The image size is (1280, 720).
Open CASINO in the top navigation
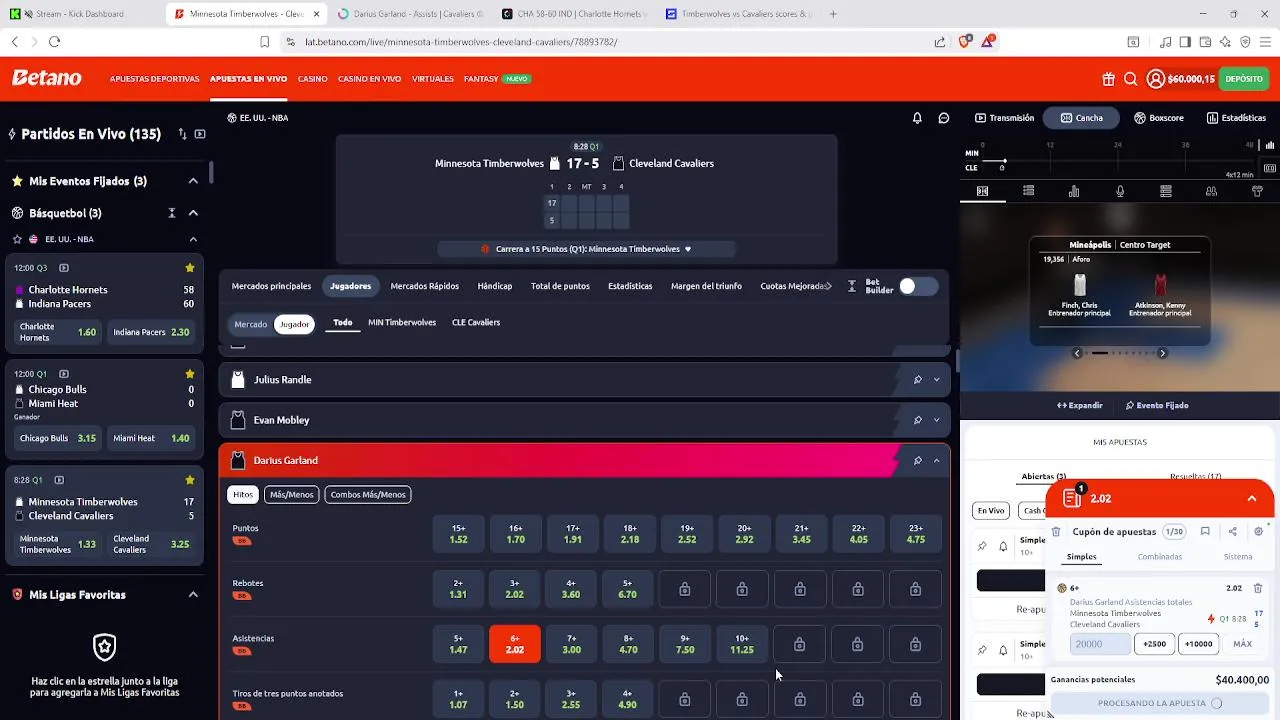point(312,79)
